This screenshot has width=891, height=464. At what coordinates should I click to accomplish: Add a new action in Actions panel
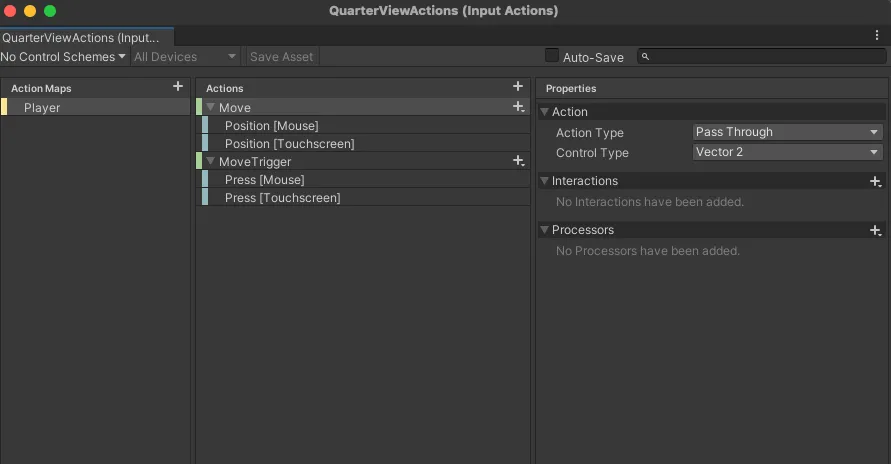click(x=518, y=86)
